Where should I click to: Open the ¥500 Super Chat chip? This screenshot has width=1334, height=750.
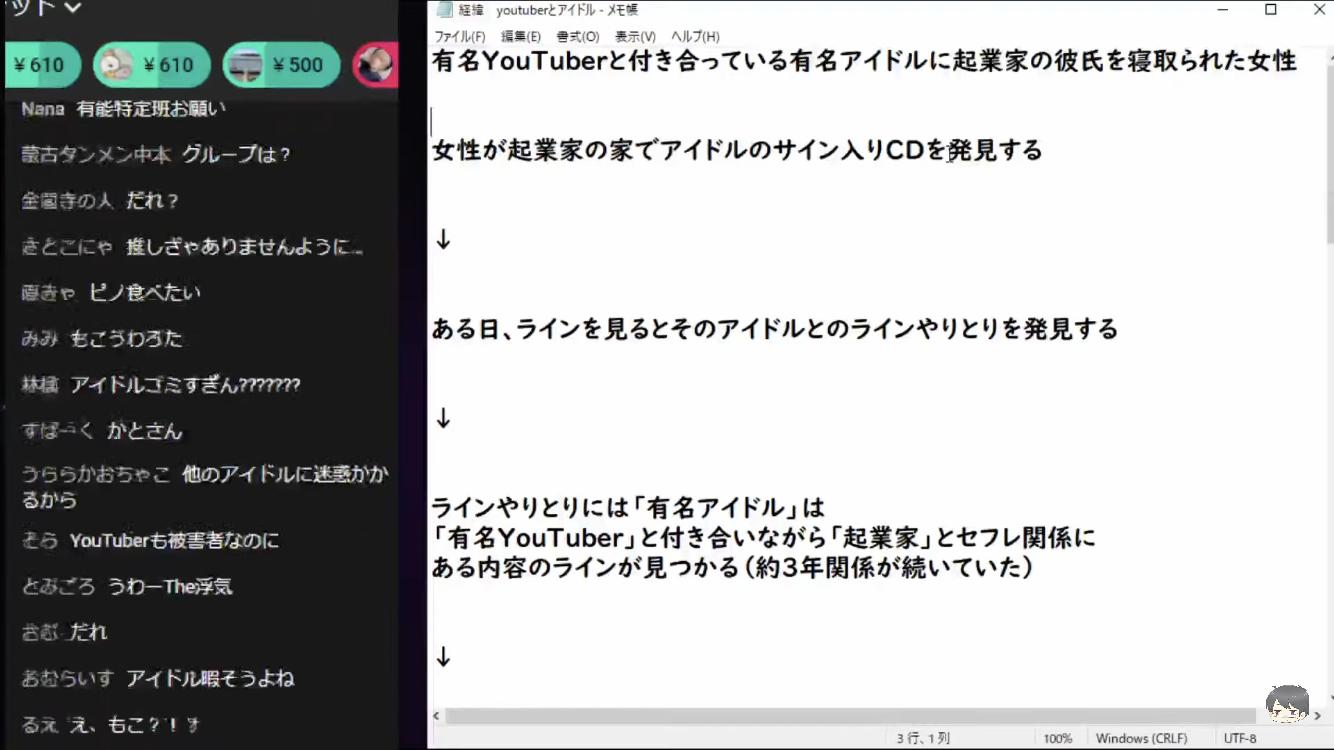(x=281, y=66)
